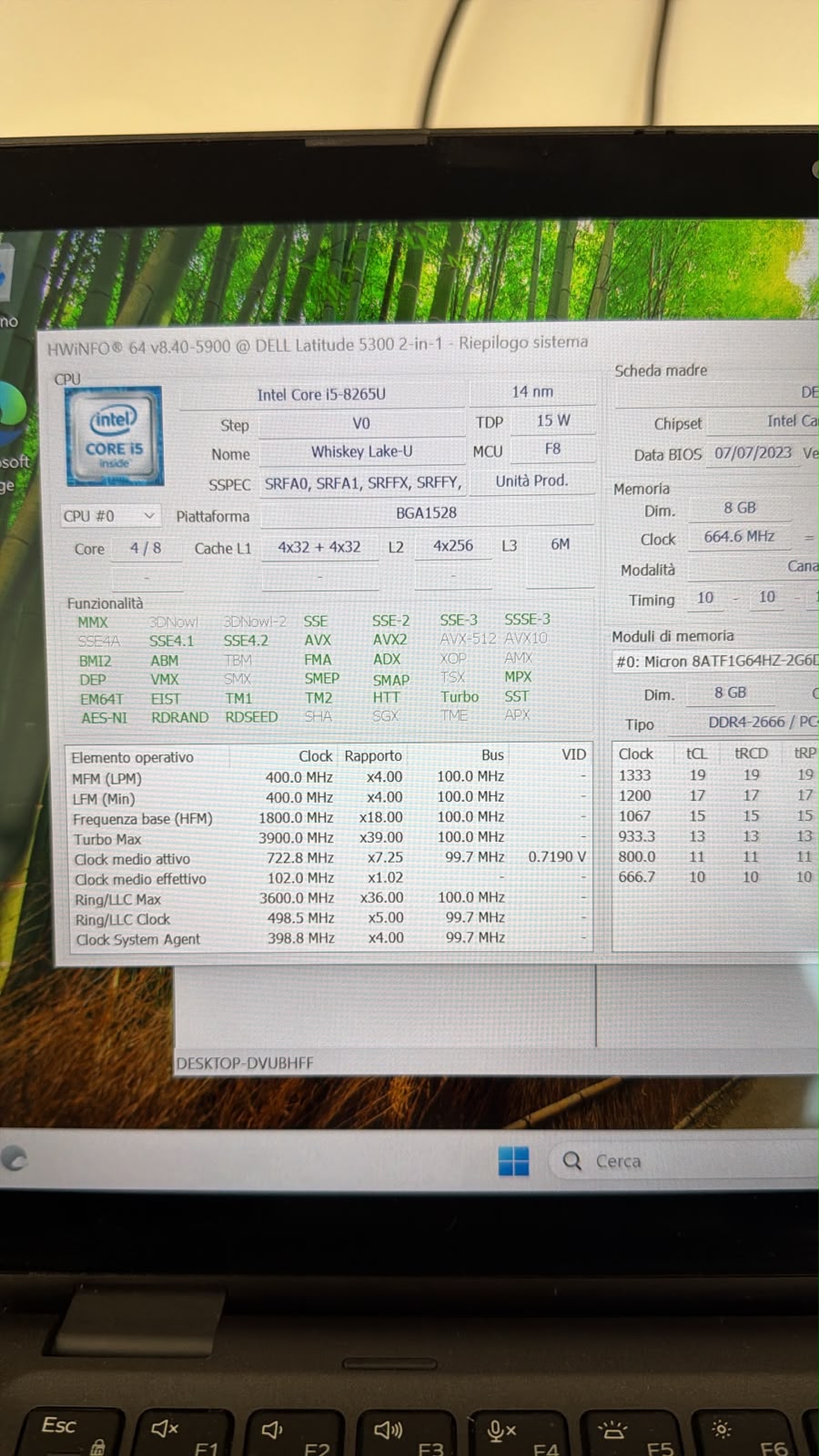Viewport: 819px width, 1456px height.
Task: Click the Windows Start button
Action: click(x=513, y=1161)
